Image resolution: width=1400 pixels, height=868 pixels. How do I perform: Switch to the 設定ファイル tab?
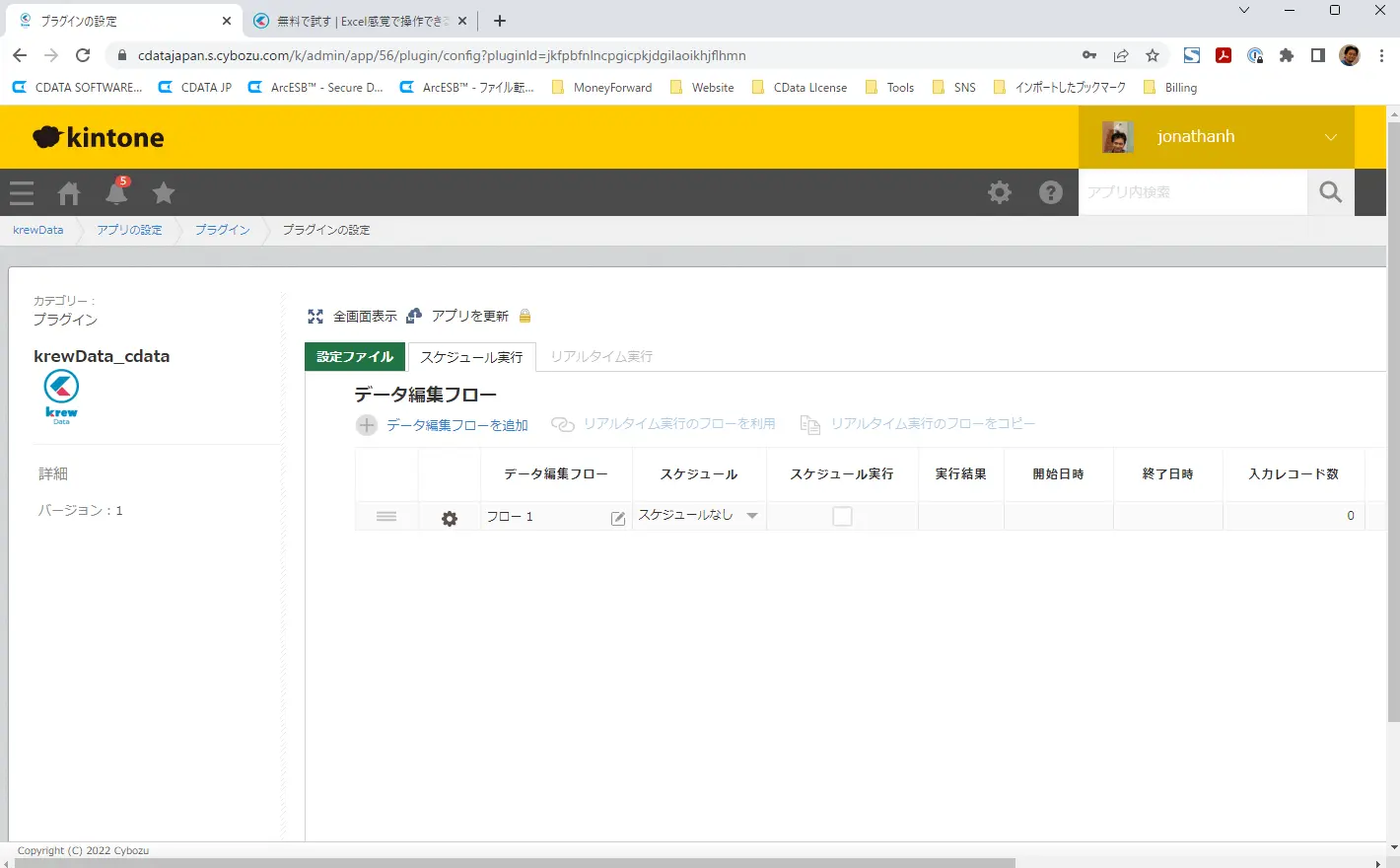click(355, 356)
